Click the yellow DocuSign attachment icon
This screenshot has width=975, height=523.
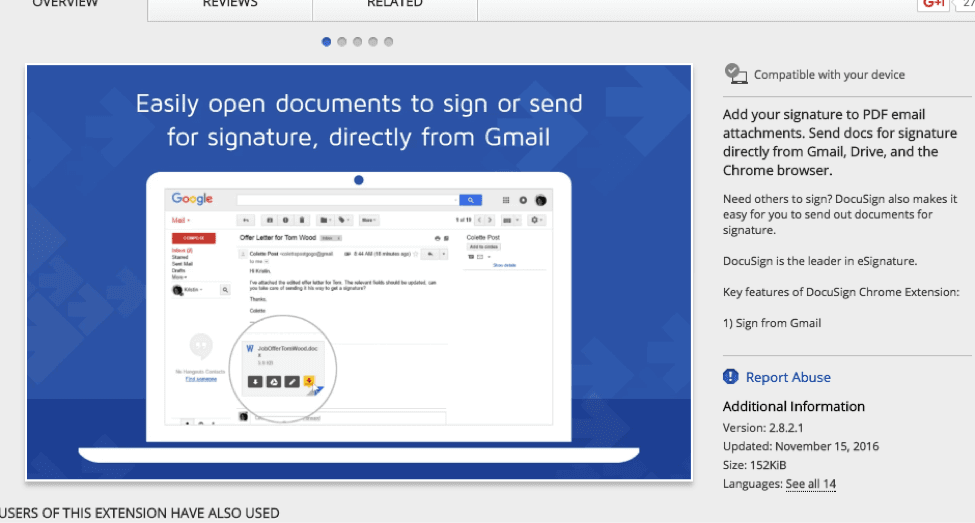pos(310,381)
